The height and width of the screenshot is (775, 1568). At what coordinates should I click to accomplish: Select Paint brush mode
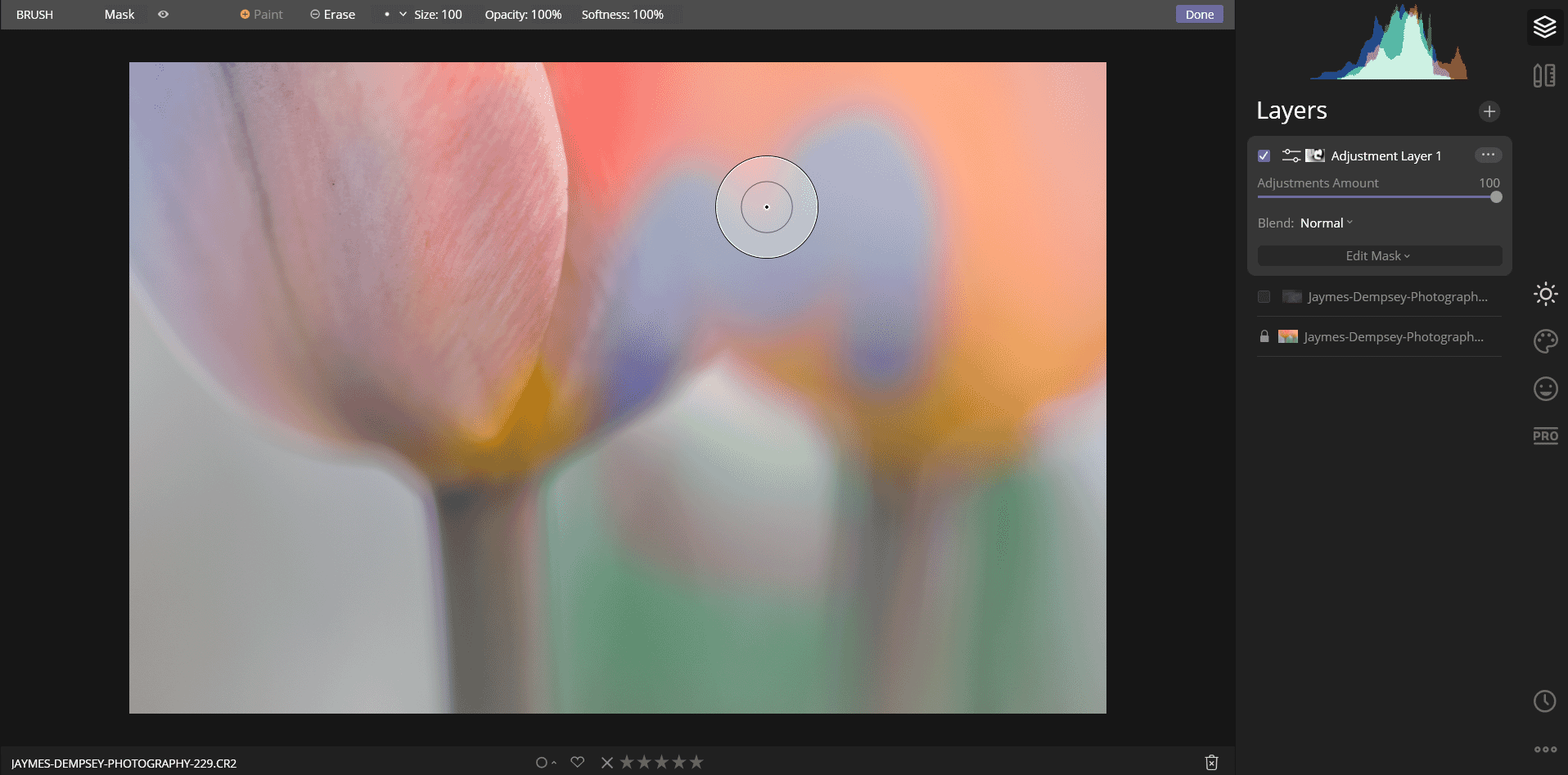click(x=261, y=14)
